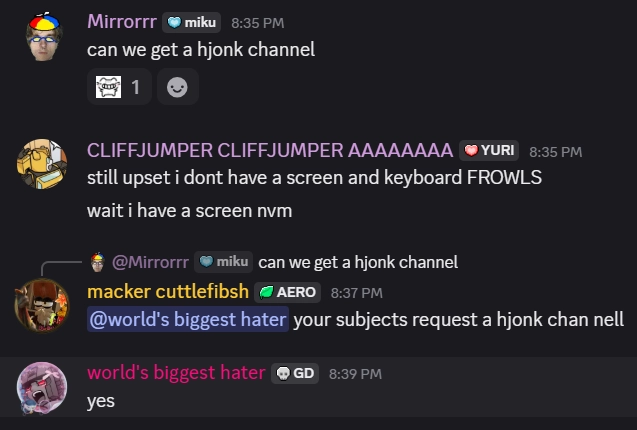637x430 pixels.
Task: Click the add reaction smiley icon
Action: (178, 87)
